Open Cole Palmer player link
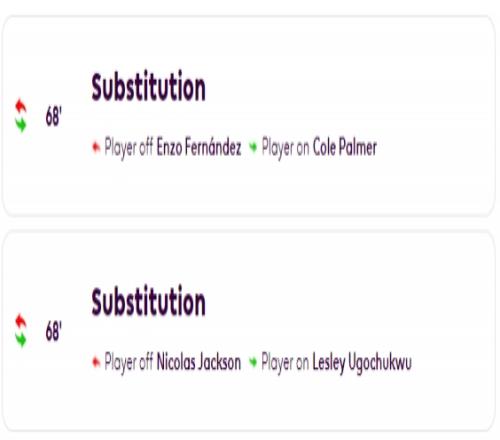Image resolution: width=500 pixels, height=440 pixels. 345,147
